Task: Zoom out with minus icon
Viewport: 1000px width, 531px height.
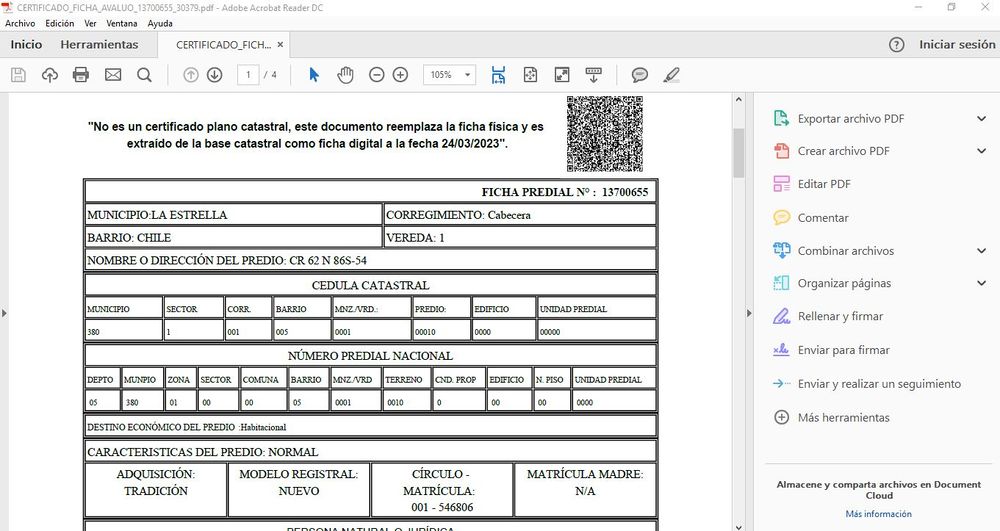Action: 377,75
